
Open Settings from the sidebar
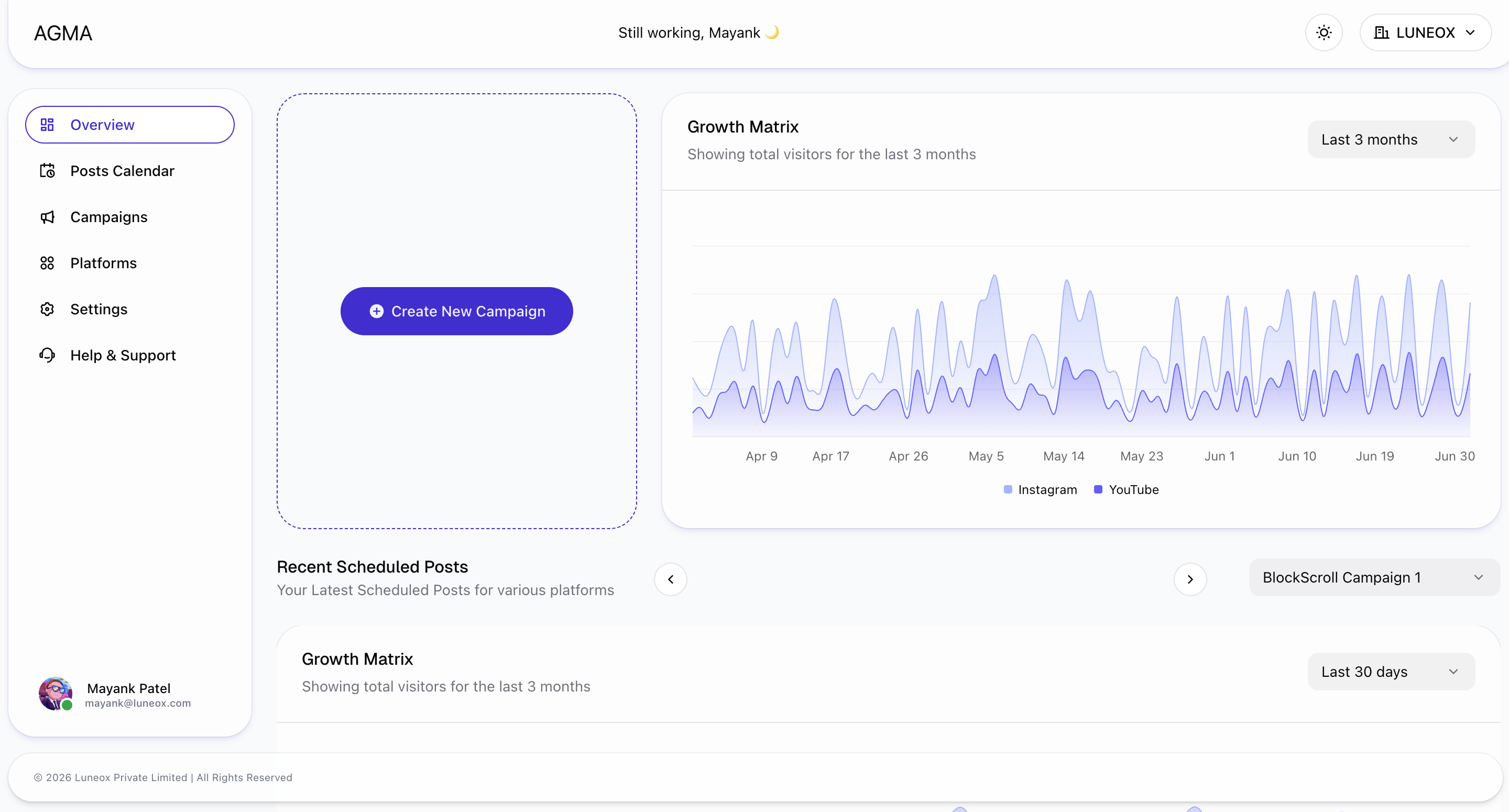pos(130,309)
